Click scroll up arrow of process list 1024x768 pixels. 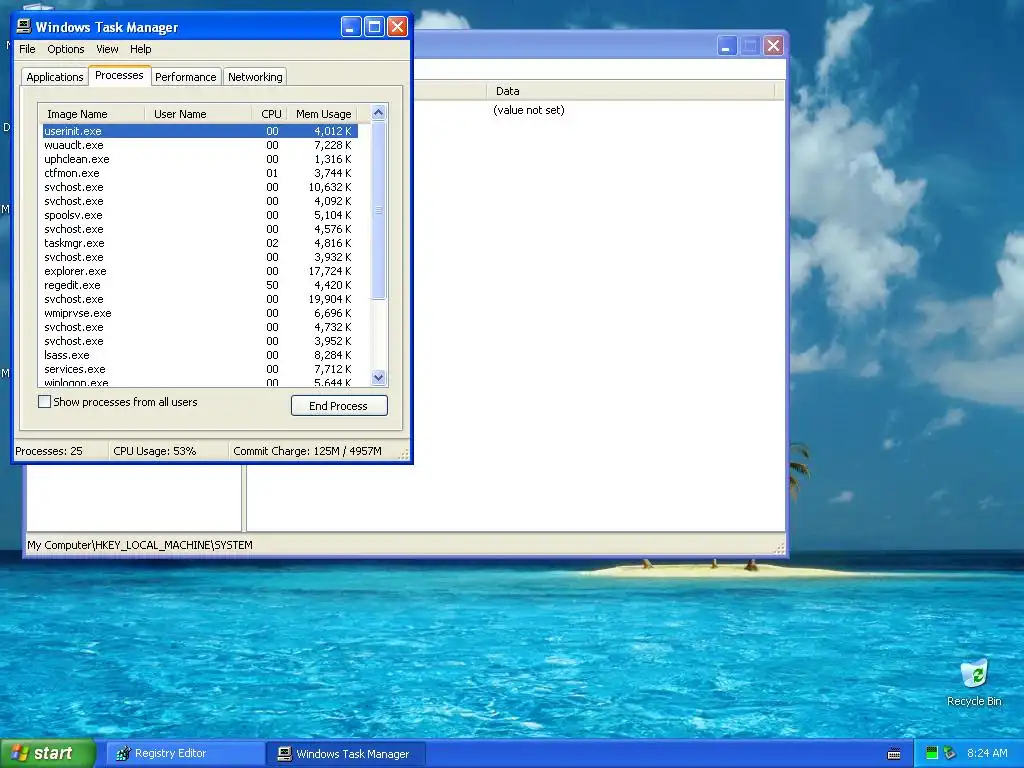378,112
